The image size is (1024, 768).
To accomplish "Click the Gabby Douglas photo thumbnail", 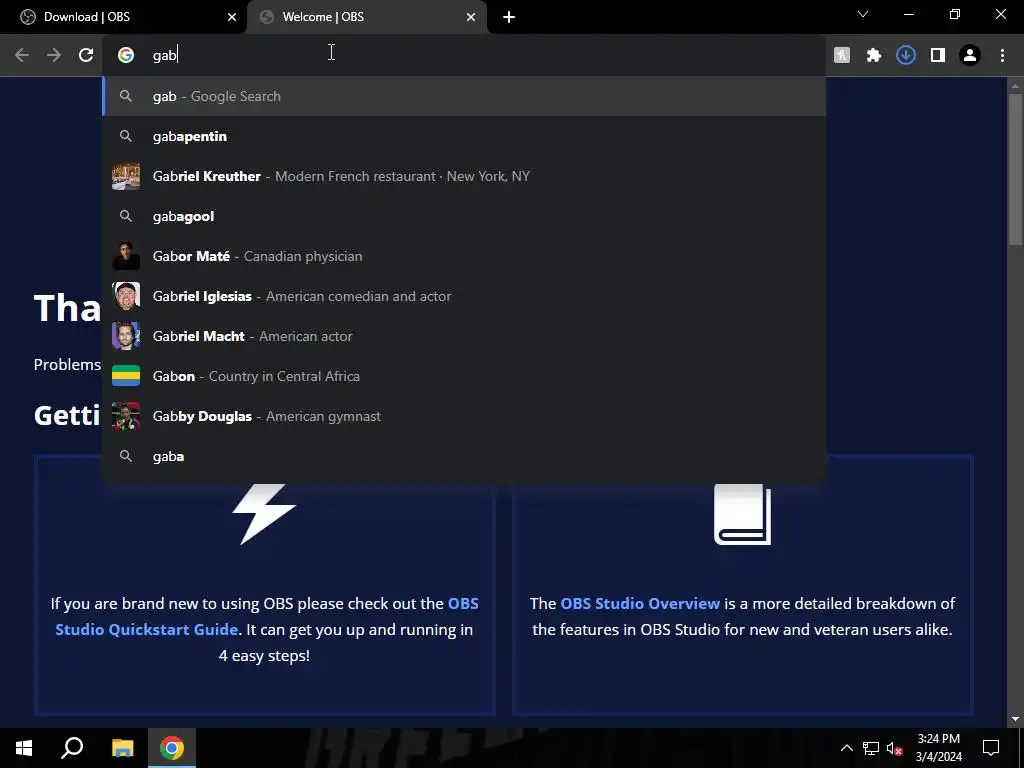I will pyautogui.click(x=126, y=416).
